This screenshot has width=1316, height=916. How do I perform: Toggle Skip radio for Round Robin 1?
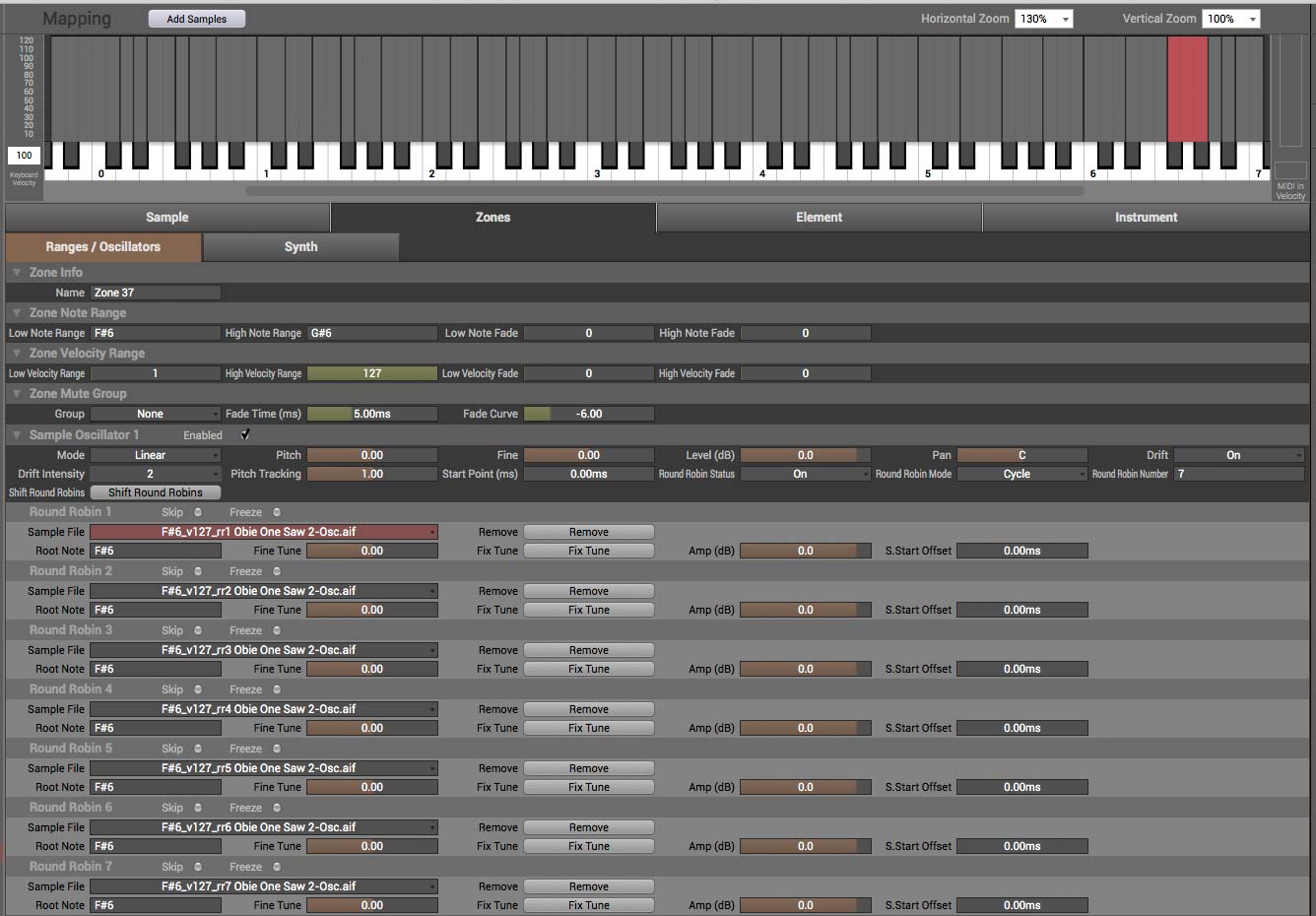198,512
